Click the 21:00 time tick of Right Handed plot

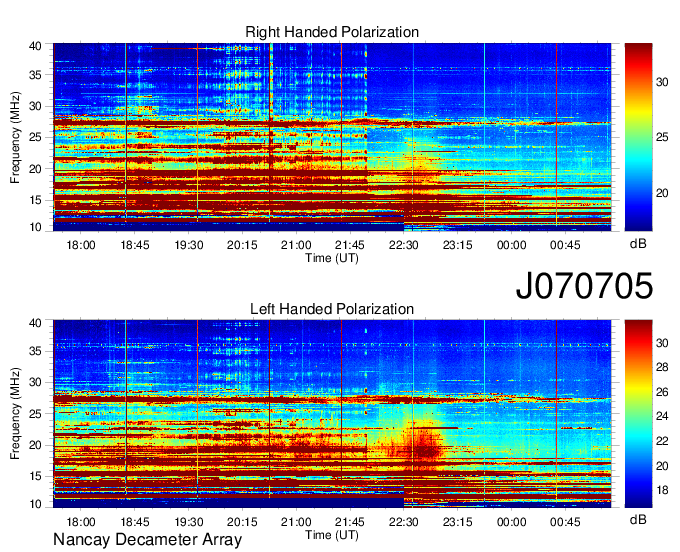(x=296, y=245)
